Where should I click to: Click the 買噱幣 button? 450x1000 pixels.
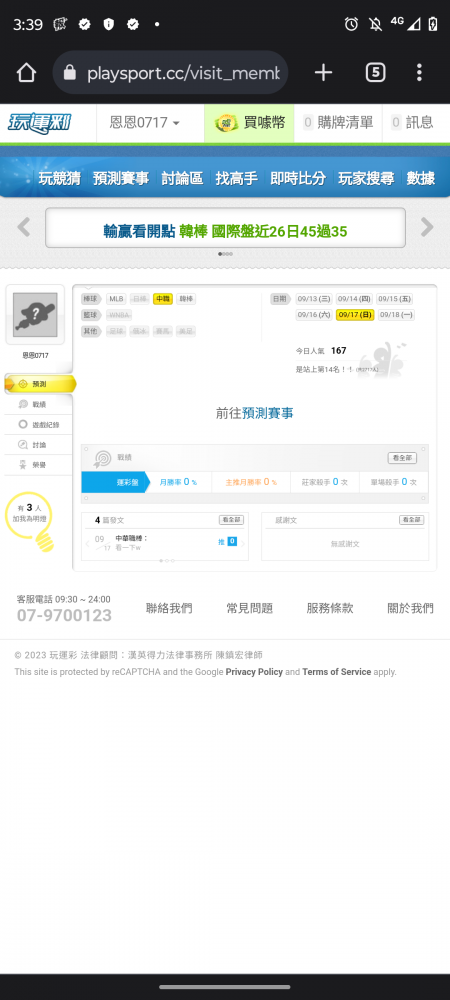[249, 122]
